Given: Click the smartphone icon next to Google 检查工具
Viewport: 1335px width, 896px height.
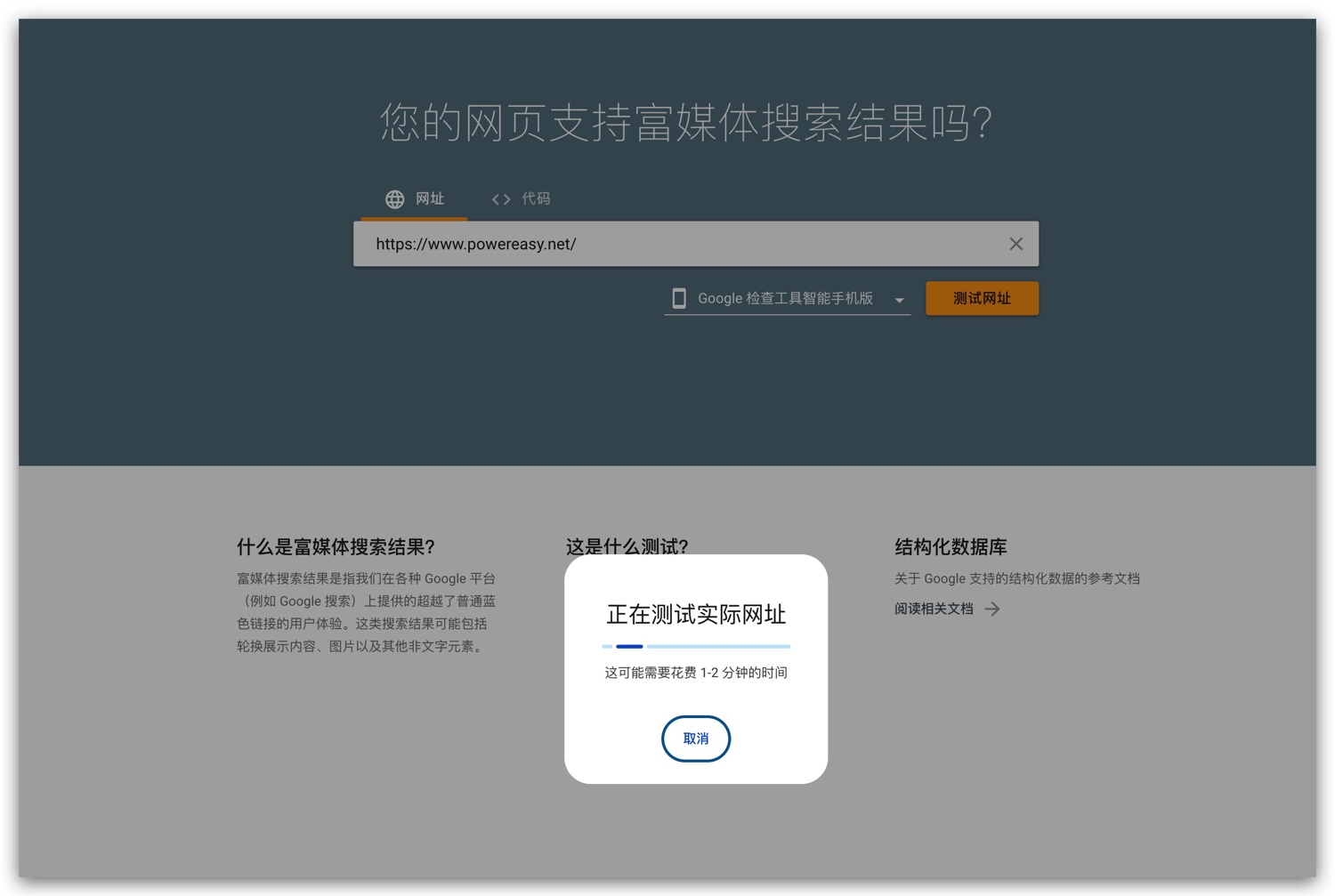Looking at the screenshot, I should [x=679, y=298].
